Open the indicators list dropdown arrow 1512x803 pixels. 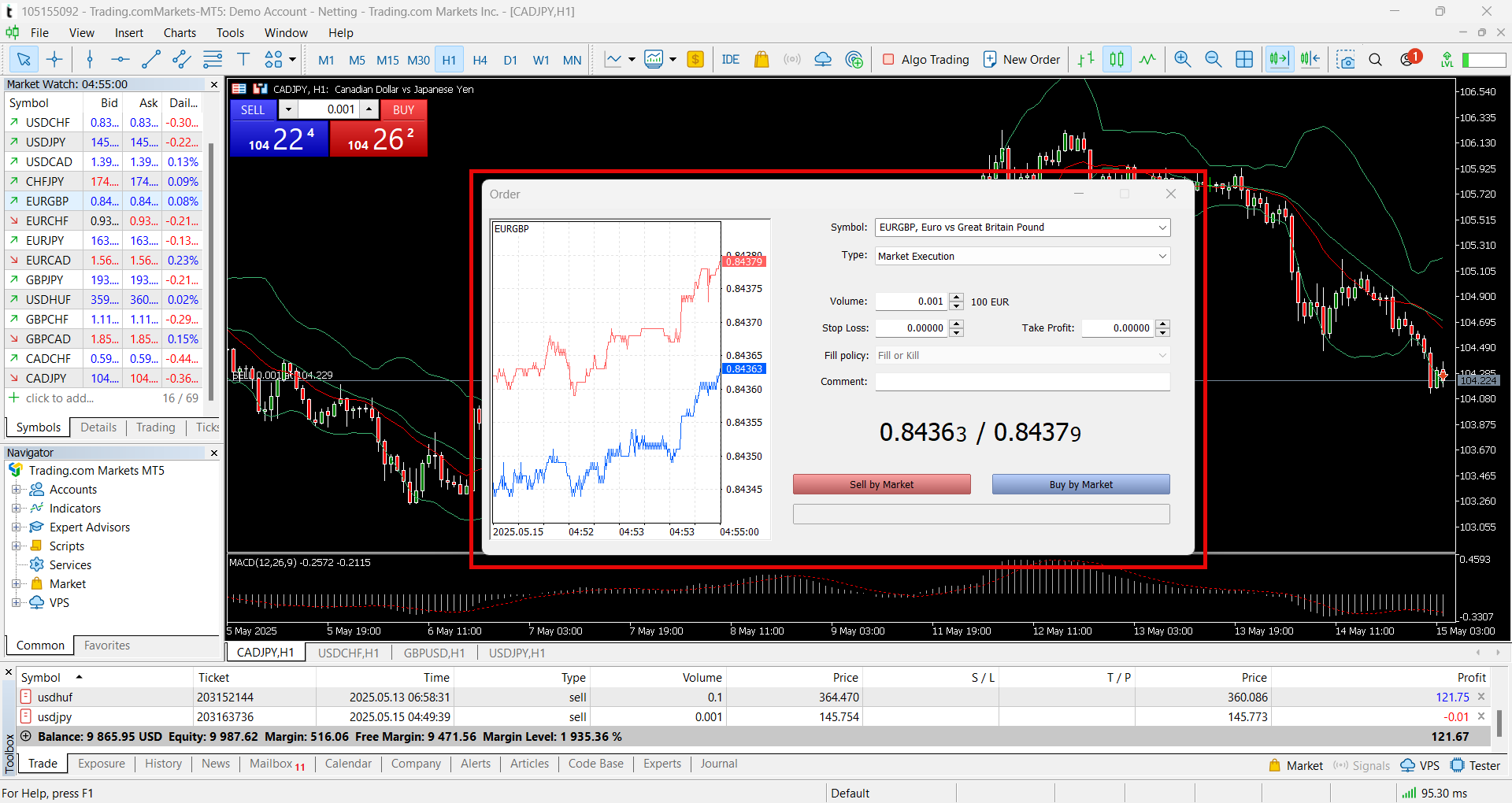click(x=673, y=59)
